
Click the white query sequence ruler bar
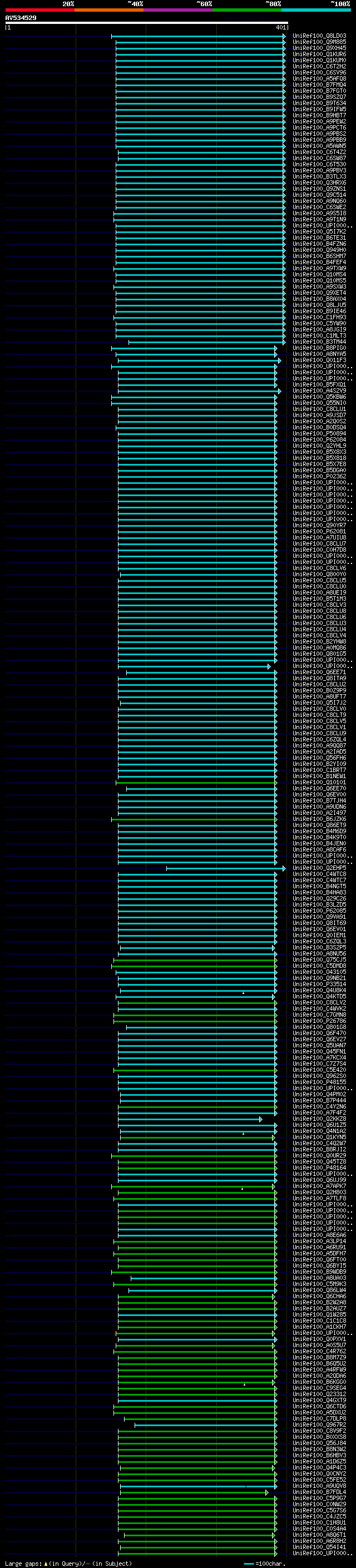pos(147,23)
